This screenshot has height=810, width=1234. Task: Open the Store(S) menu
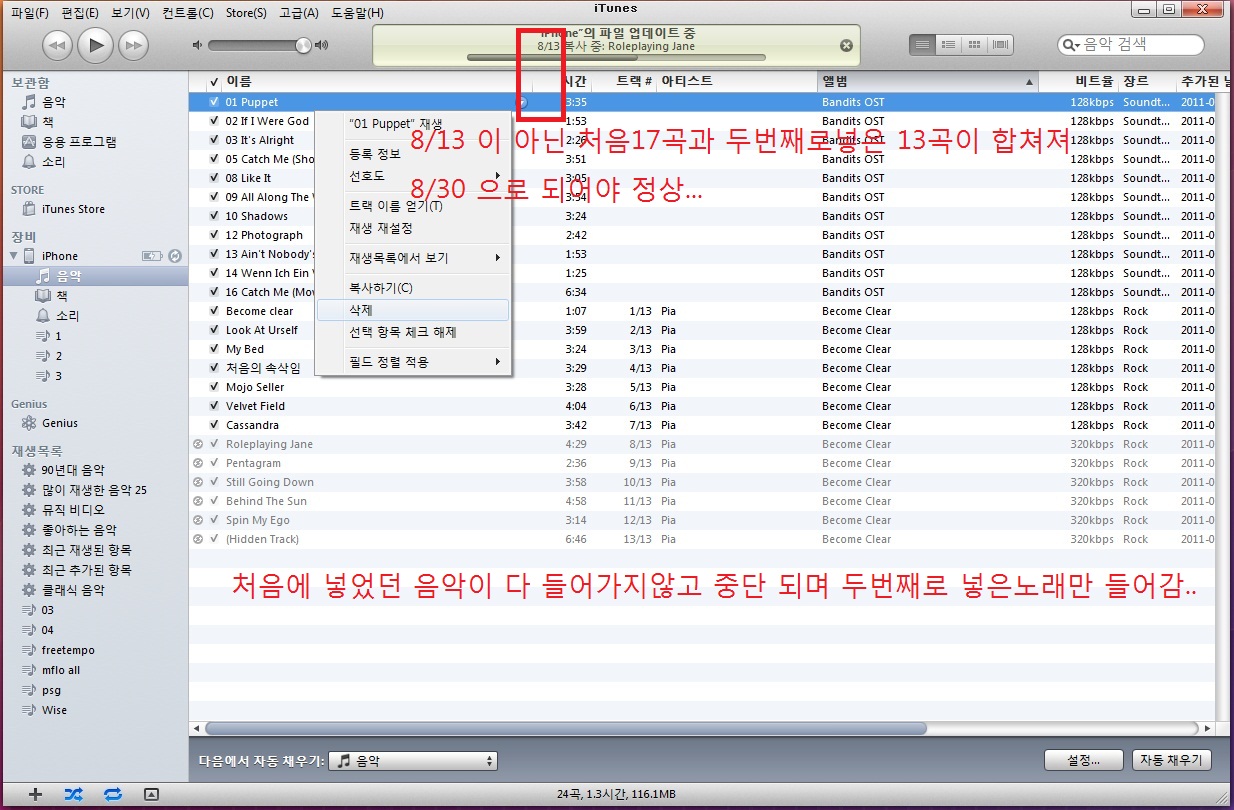[246, 13]
